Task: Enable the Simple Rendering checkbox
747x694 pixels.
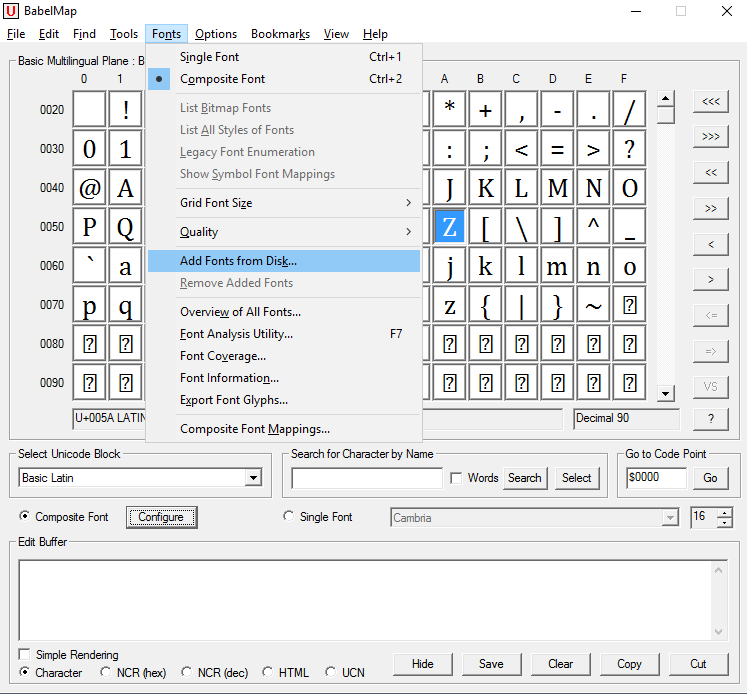Action: click(24, 654)
